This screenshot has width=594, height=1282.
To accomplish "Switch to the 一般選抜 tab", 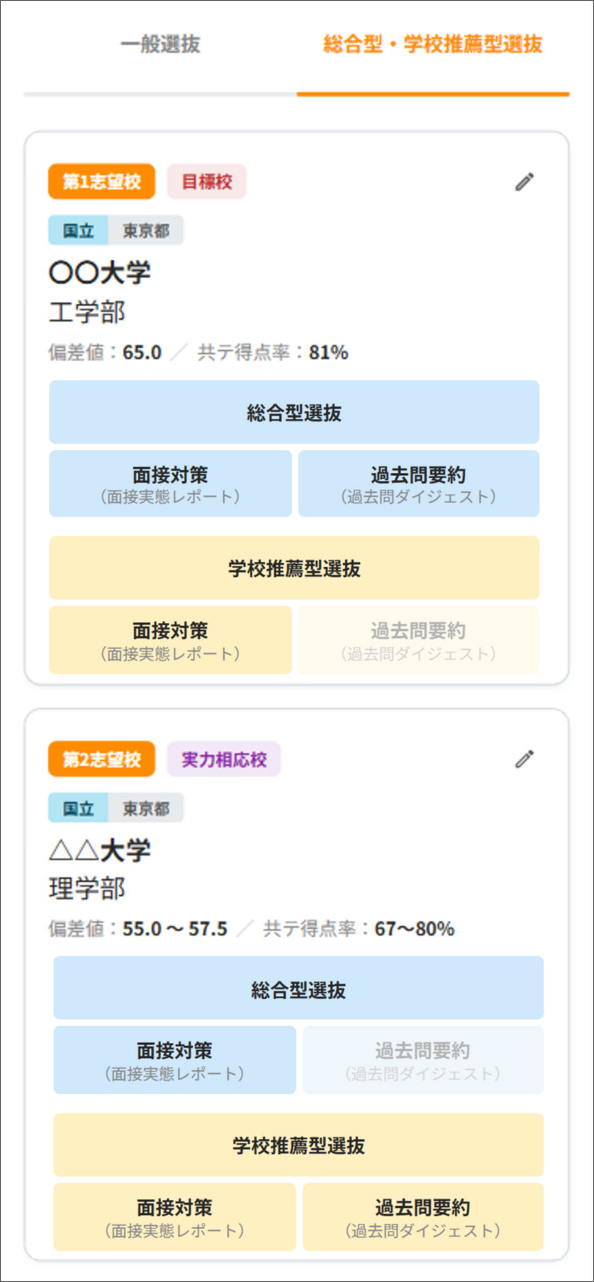I will 160,45.
